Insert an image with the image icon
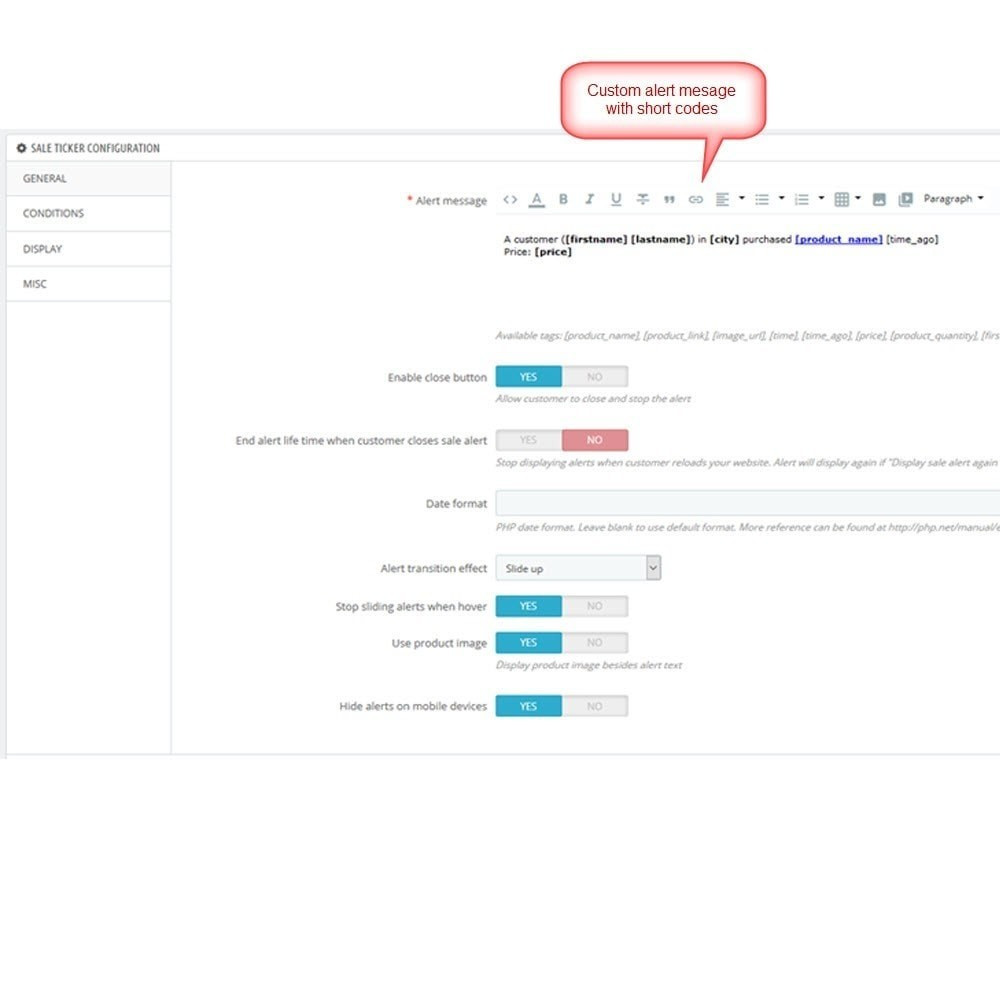1000x1000 pixels. pos(879,200)
